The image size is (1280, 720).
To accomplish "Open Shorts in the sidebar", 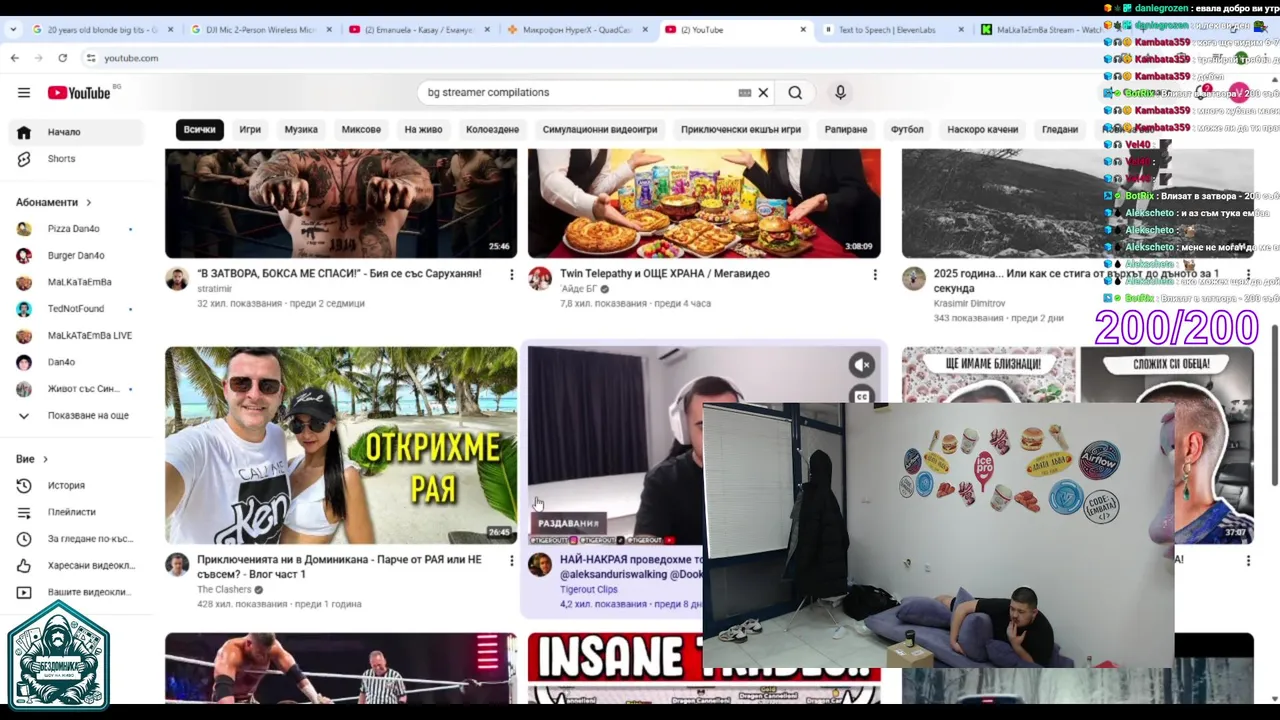I will point(75,159).
